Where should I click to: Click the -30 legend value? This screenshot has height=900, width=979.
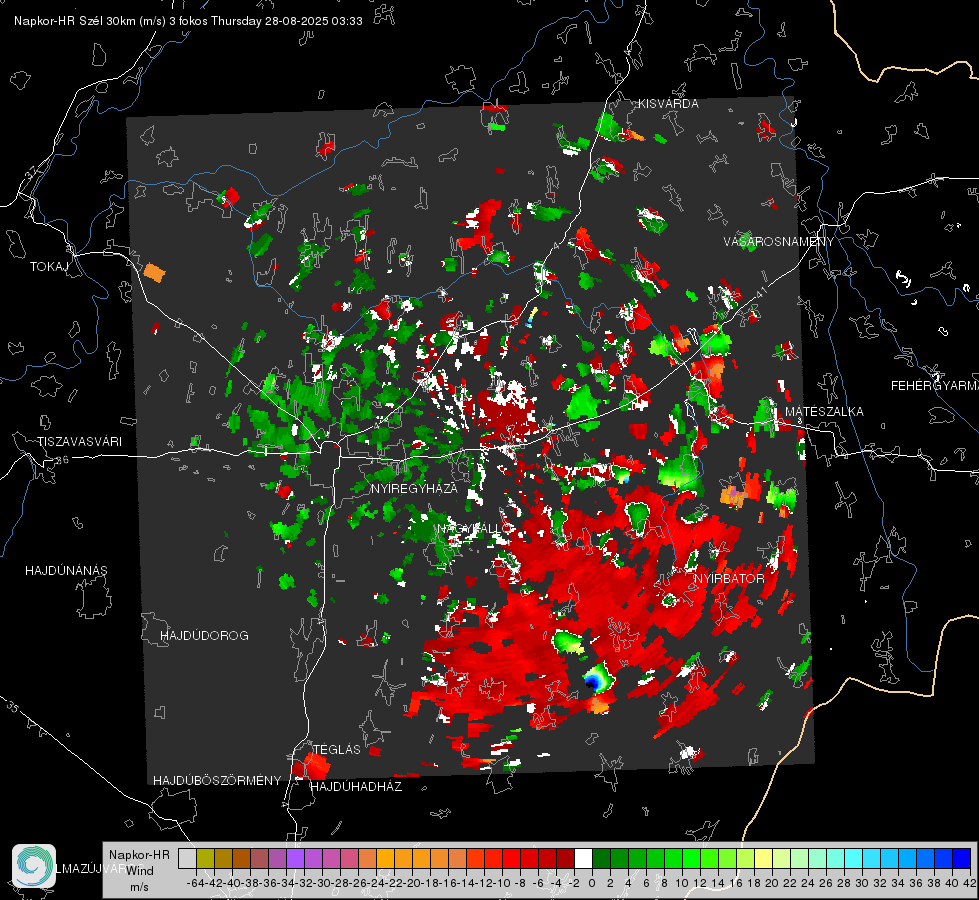(x=322, y=883)
